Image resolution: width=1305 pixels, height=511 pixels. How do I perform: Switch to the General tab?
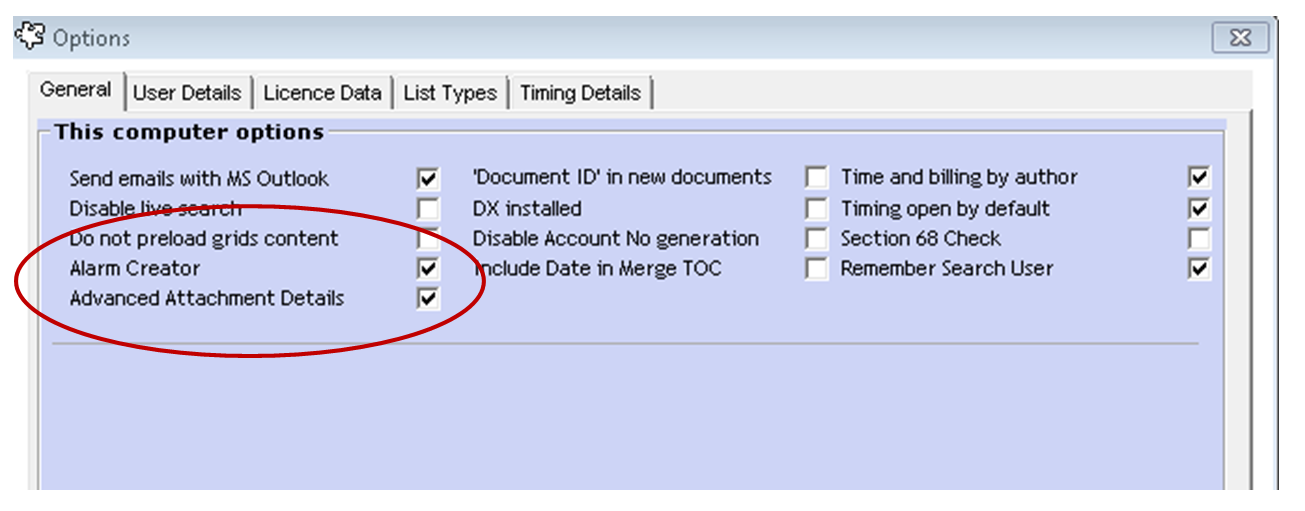click(x=76, y=90)
